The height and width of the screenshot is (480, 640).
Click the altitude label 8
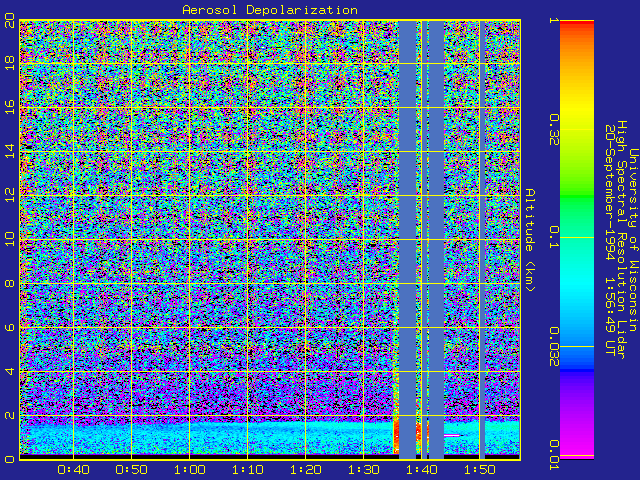tap(9, 283)
